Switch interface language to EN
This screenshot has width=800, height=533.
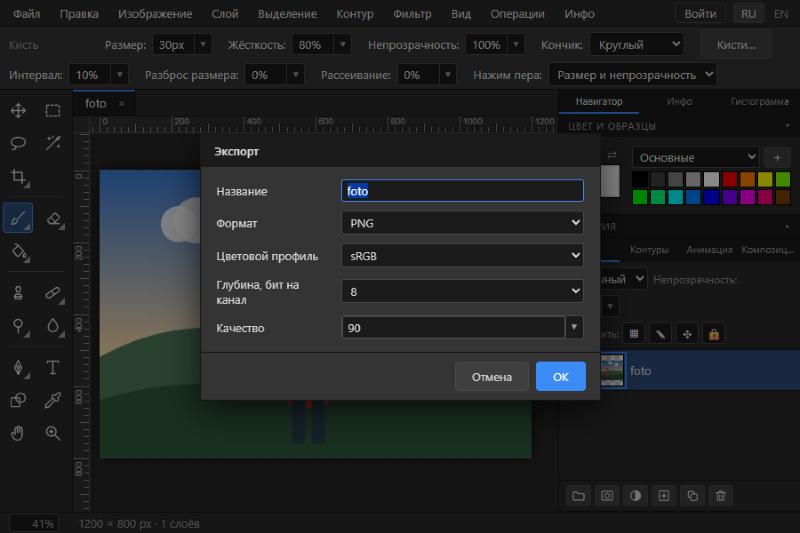781,14
